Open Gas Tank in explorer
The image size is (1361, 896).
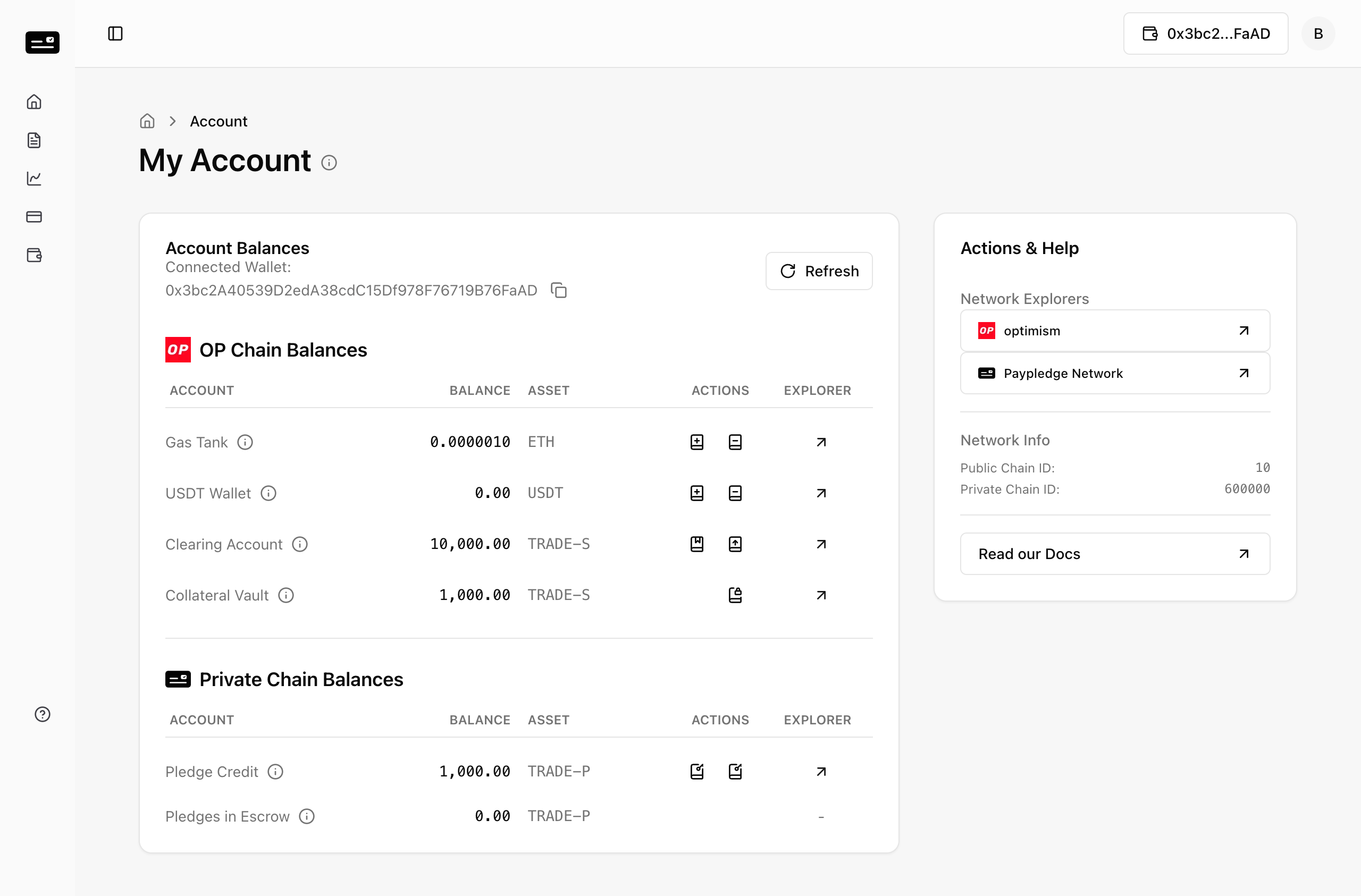(x=821, y=442)
